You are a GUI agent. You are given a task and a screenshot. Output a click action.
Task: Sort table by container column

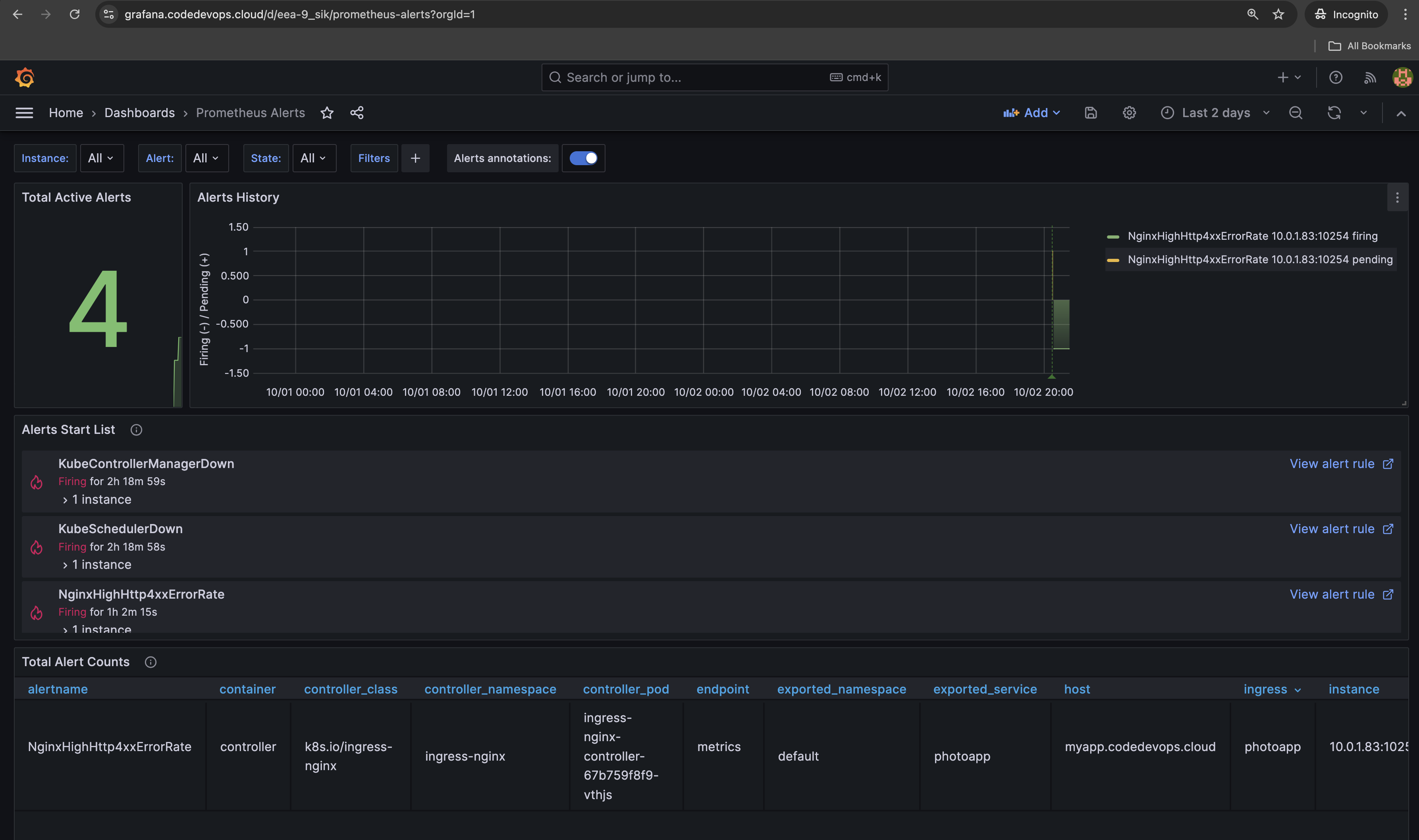247,690
